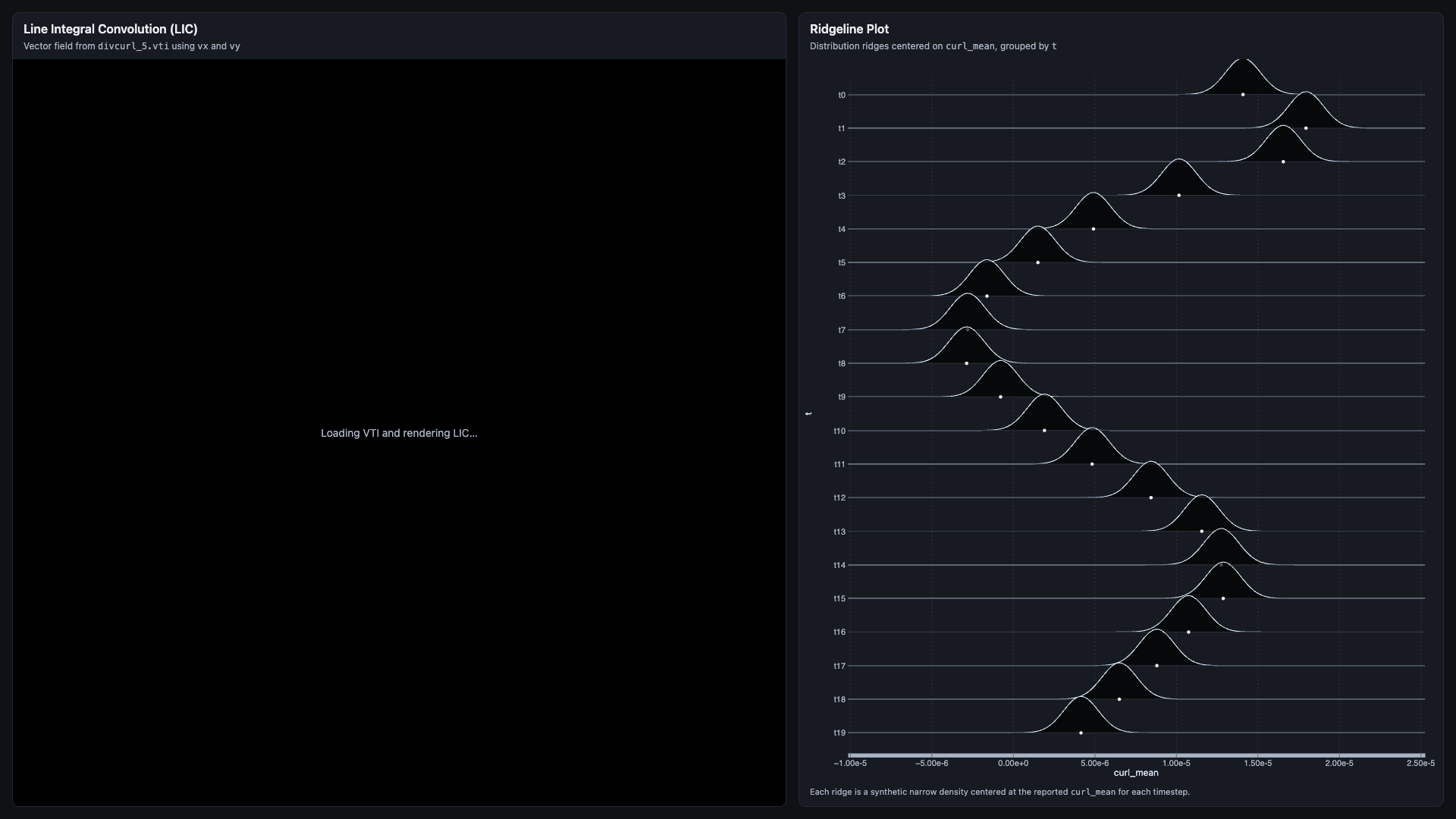Select the t15 row label
The height and width of the screenshot is (819, 1456).
[x=839, y=598]
